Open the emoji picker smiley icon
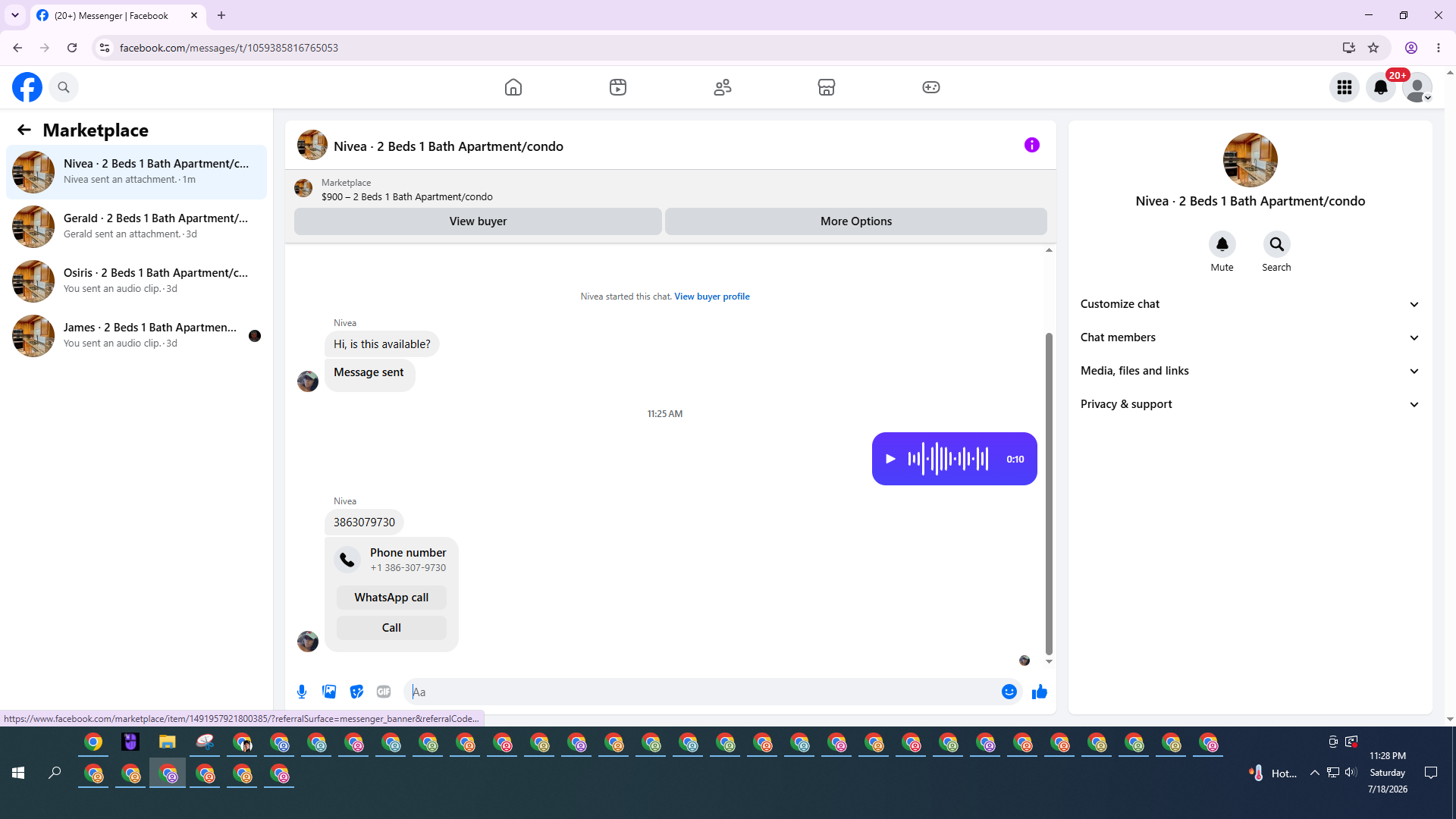Screen dimensions: 1456x819 pos(1009,692)
